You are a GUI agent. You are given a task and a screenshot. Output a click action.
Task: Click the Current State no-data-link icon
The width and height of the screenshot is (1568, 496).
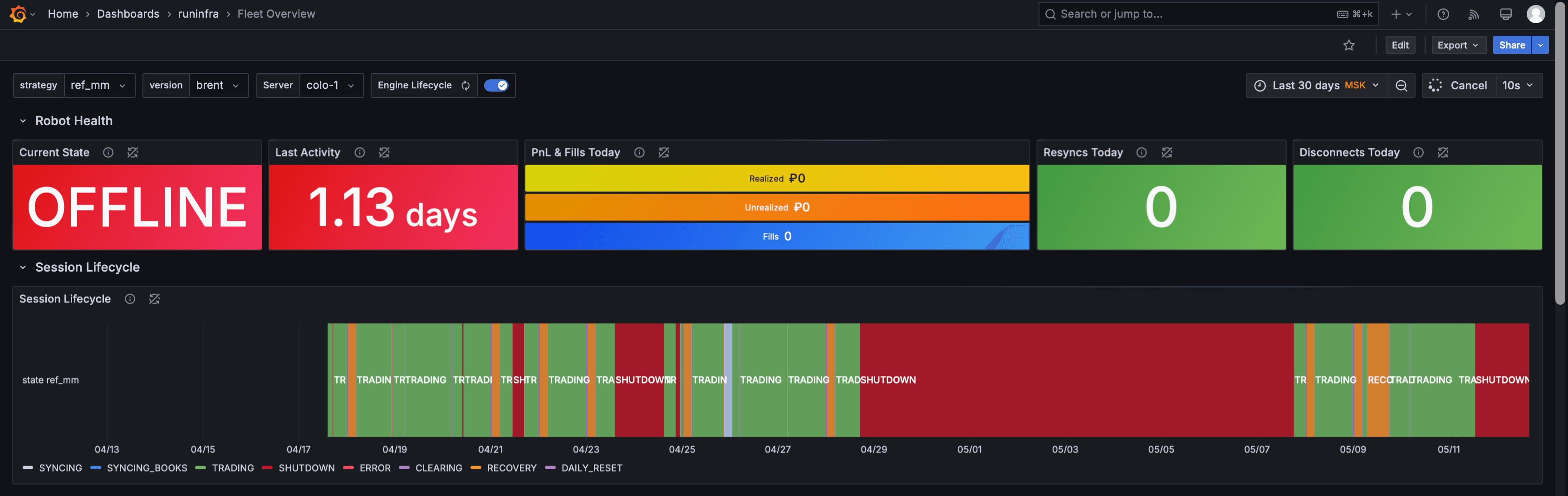(132, 153)
